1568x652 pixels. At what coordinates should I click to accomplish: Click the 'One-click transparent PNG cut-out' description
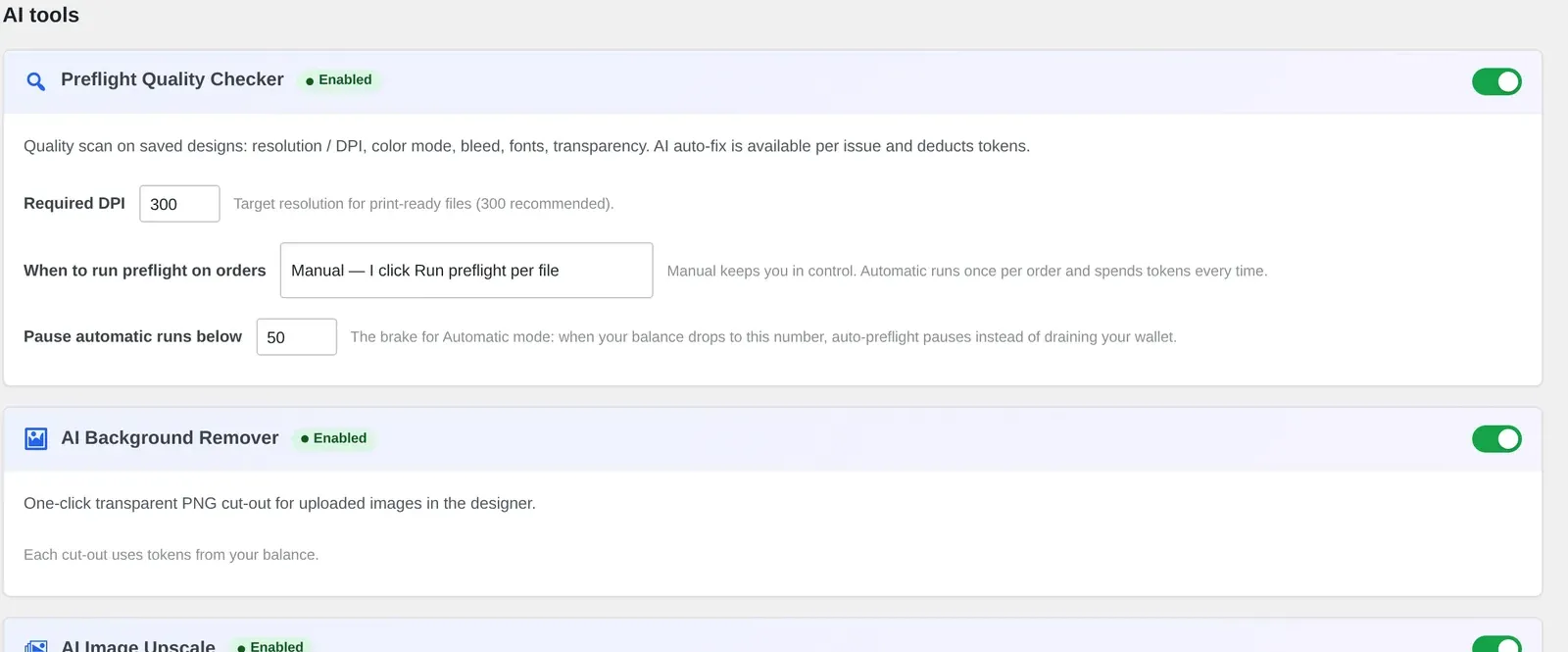[279, 503]
